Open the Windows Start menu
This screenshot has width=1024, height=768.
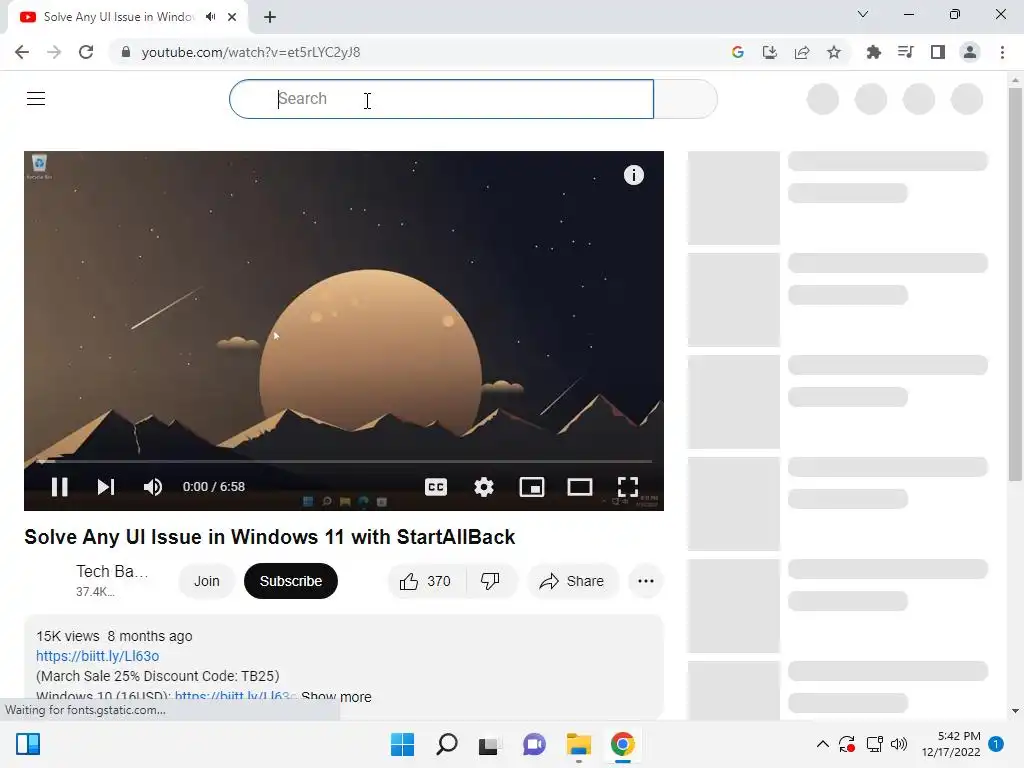point(402,744)
